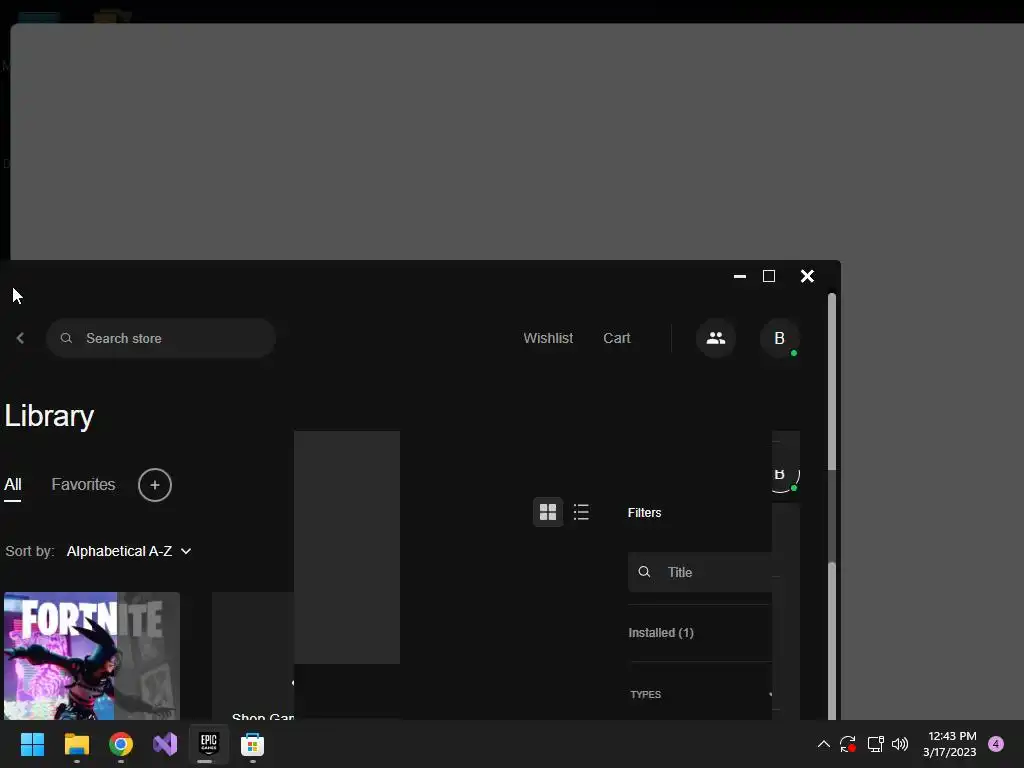Open the notification badge showing 4
This screenshot has height=768, width=1024.
click(x=996, y=744)
